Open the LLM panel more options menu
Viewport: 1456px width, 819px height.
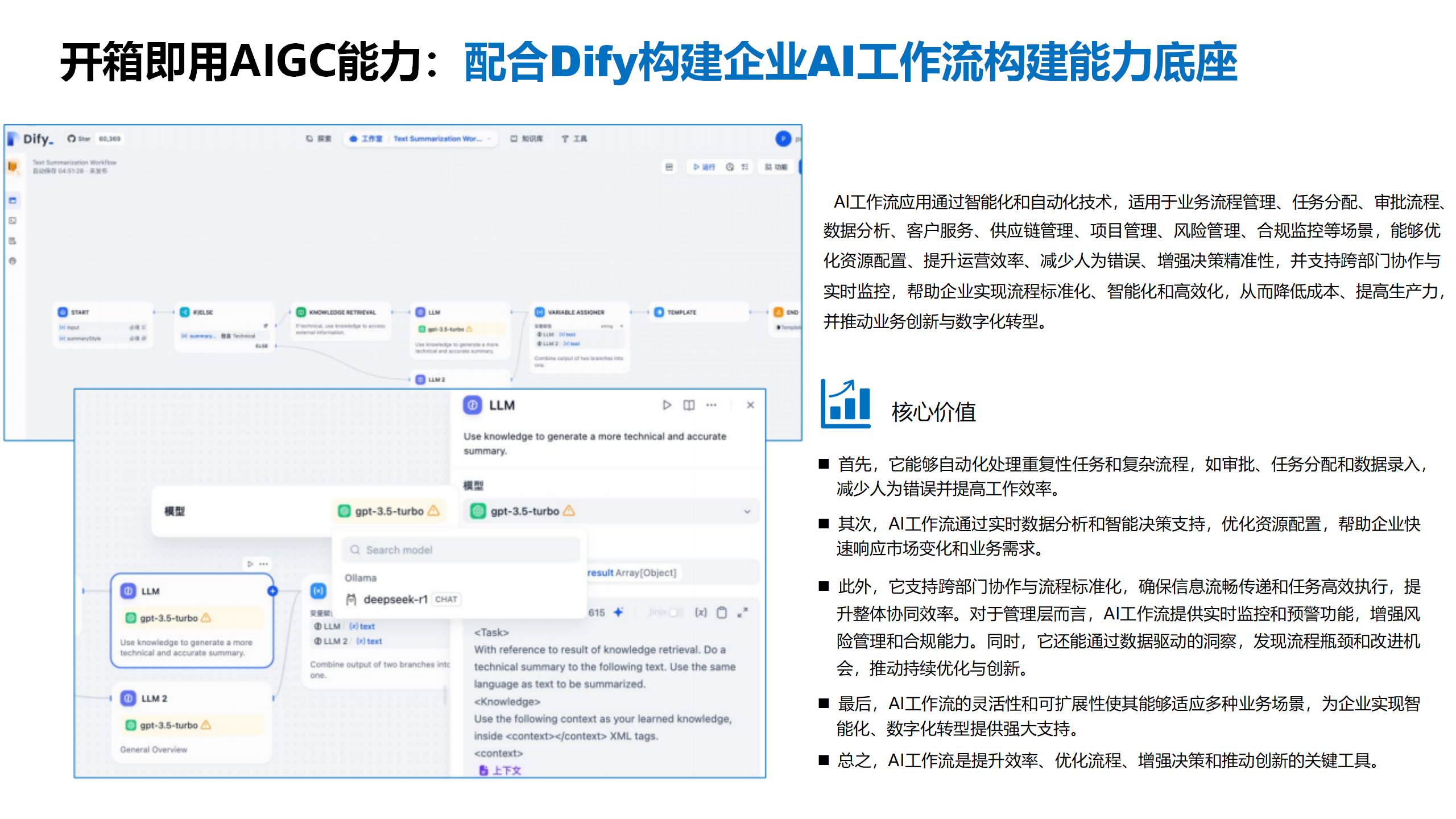coord(711,405)
